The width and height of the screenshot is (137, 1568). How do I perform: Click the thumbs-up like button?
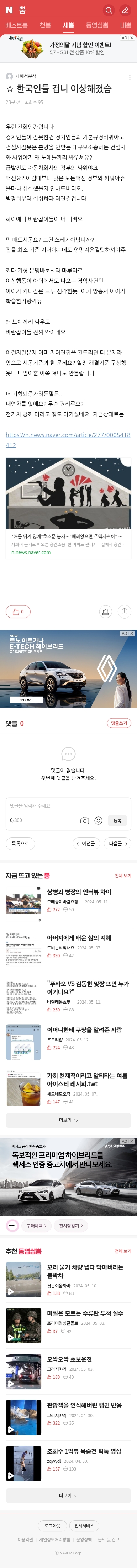pyautogui.click(x=18, y=611)
